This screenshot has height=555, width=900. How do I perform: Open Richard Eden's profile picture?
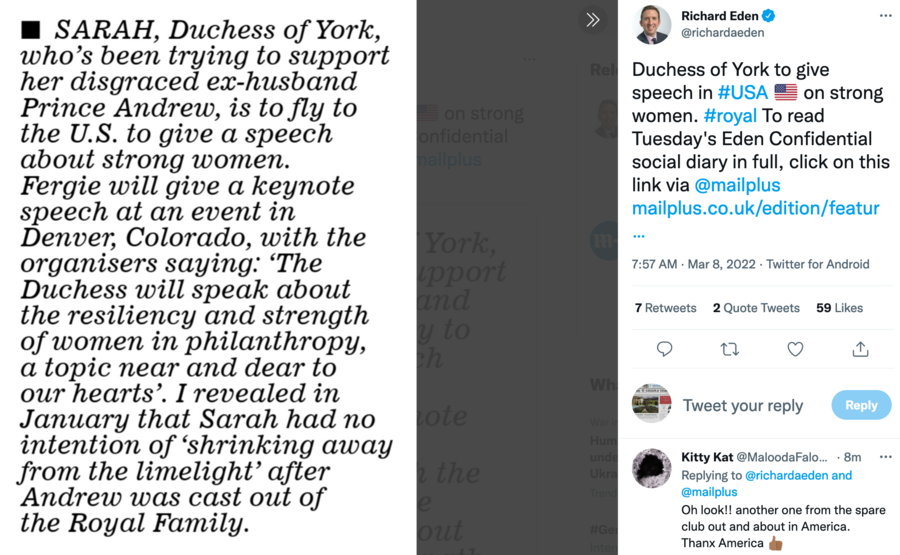652,24
